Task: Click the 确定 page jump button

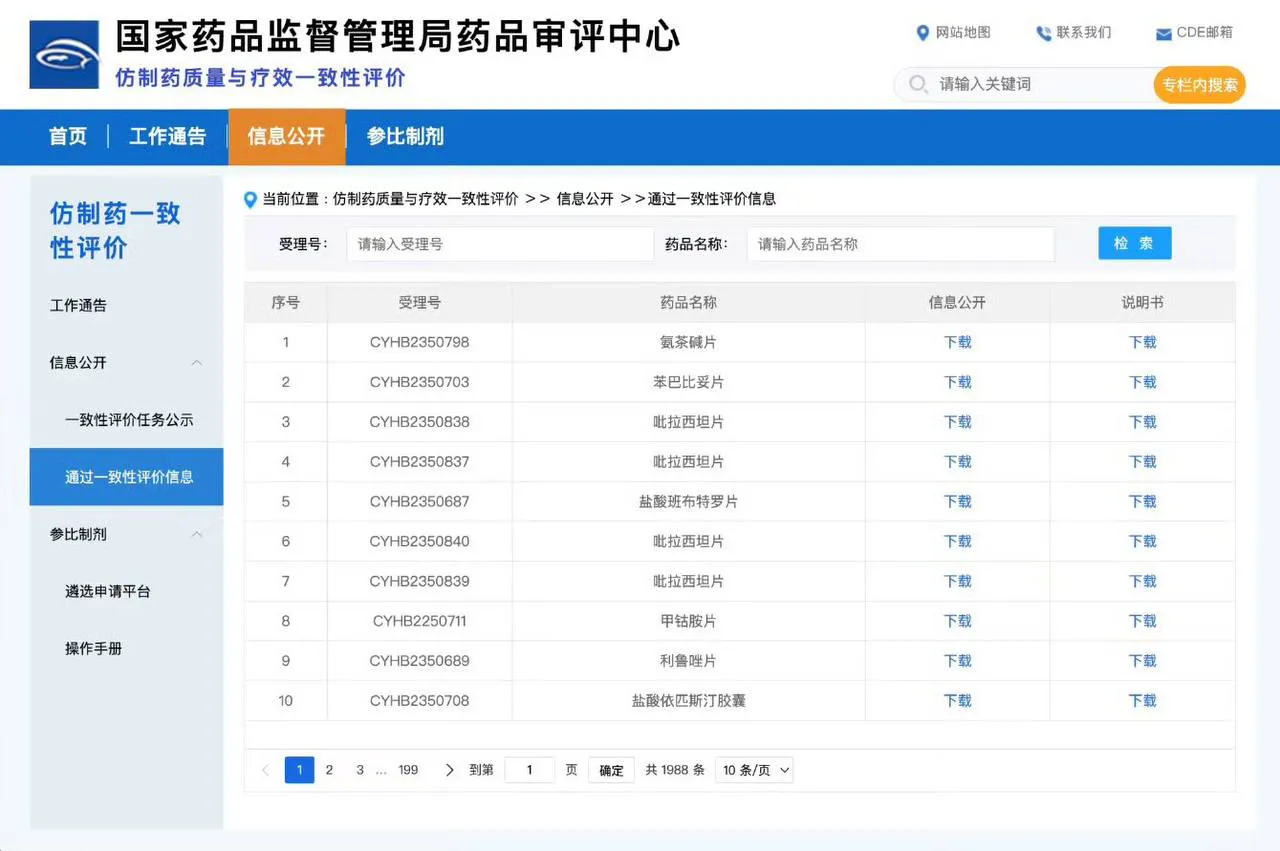Action: (x=611, y=770)
